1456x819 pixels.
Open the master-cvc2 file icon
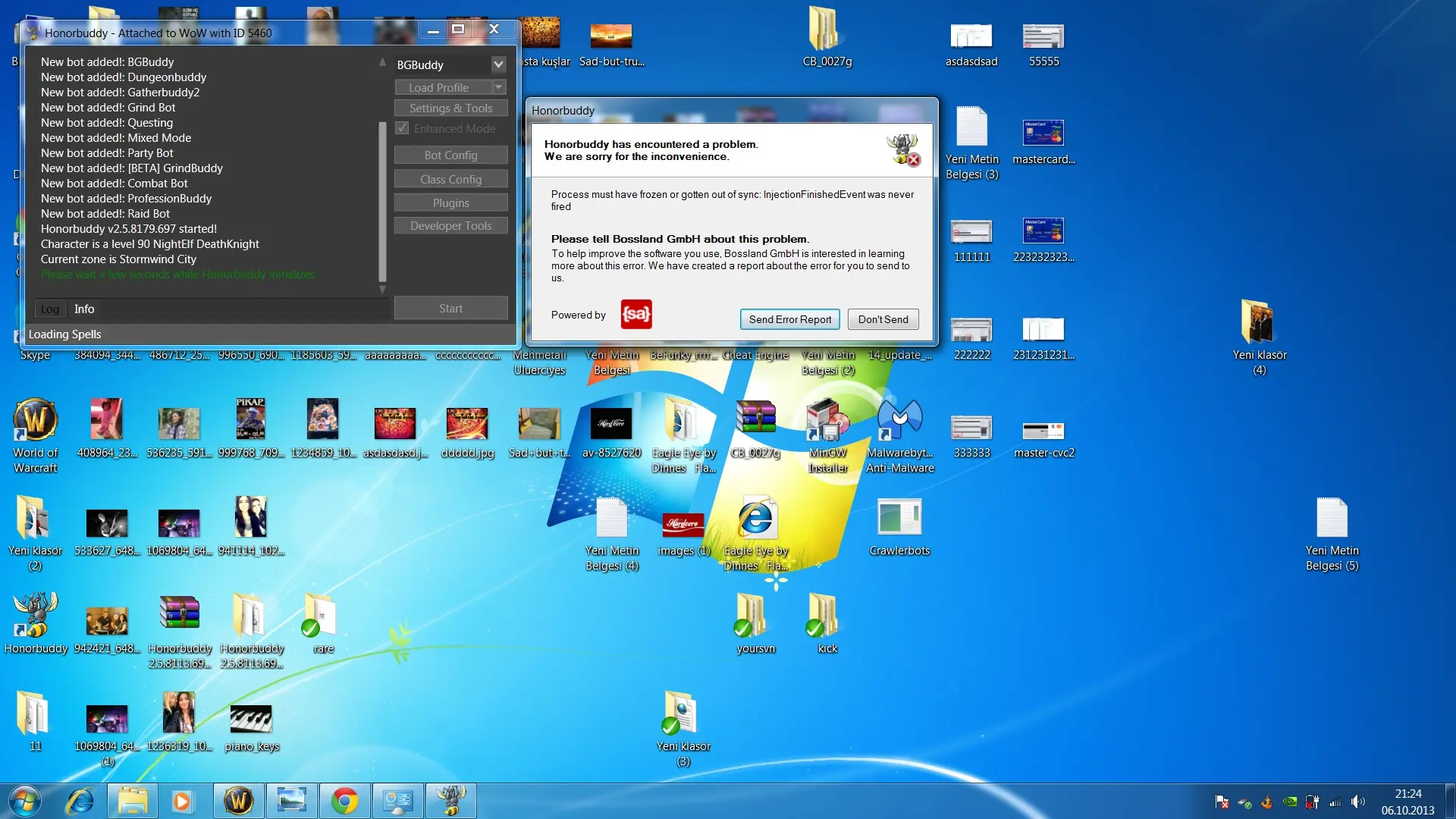[x=1043, y=438]
